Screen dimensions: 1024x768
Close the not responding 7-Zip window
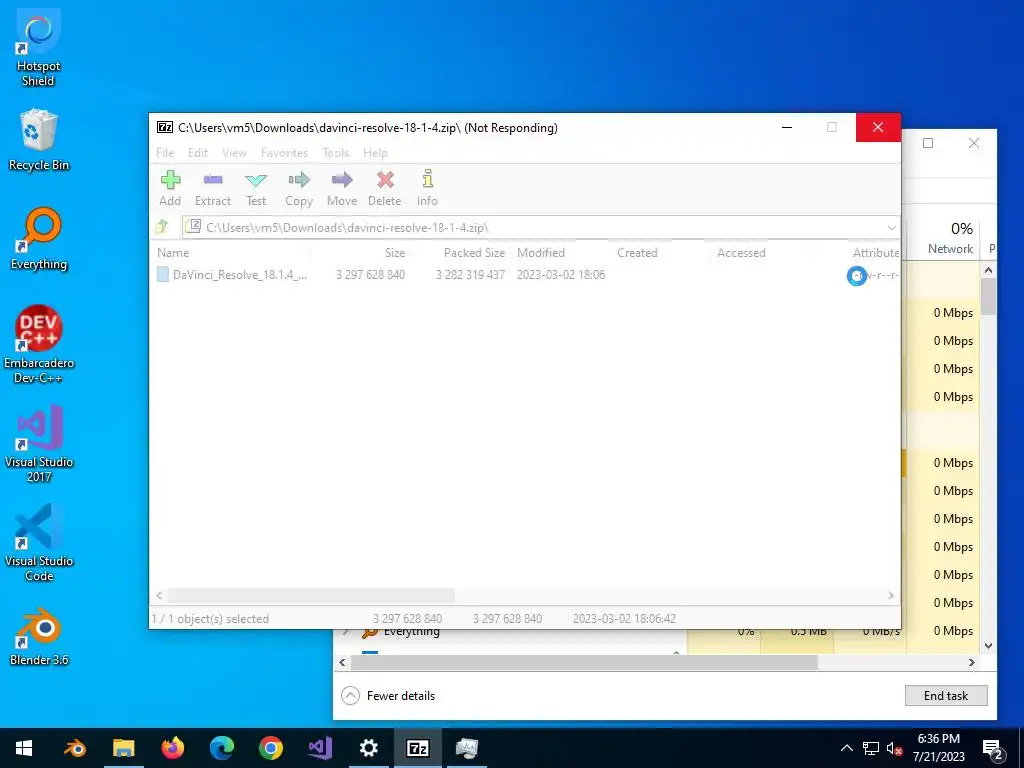[878, 127]
